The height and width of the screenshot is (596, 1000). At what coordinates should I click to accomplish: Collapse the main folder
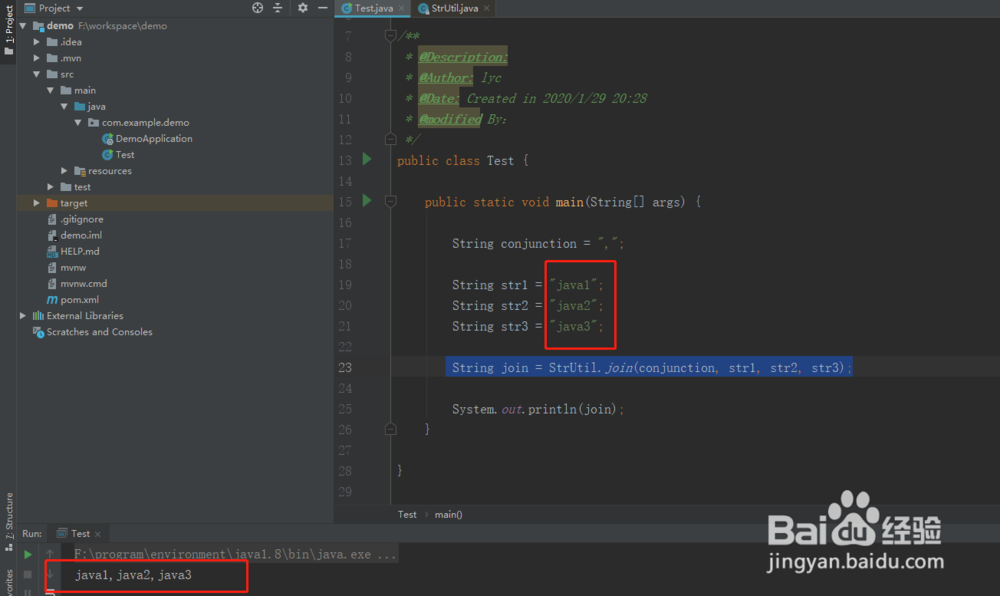tap(50, 91)
